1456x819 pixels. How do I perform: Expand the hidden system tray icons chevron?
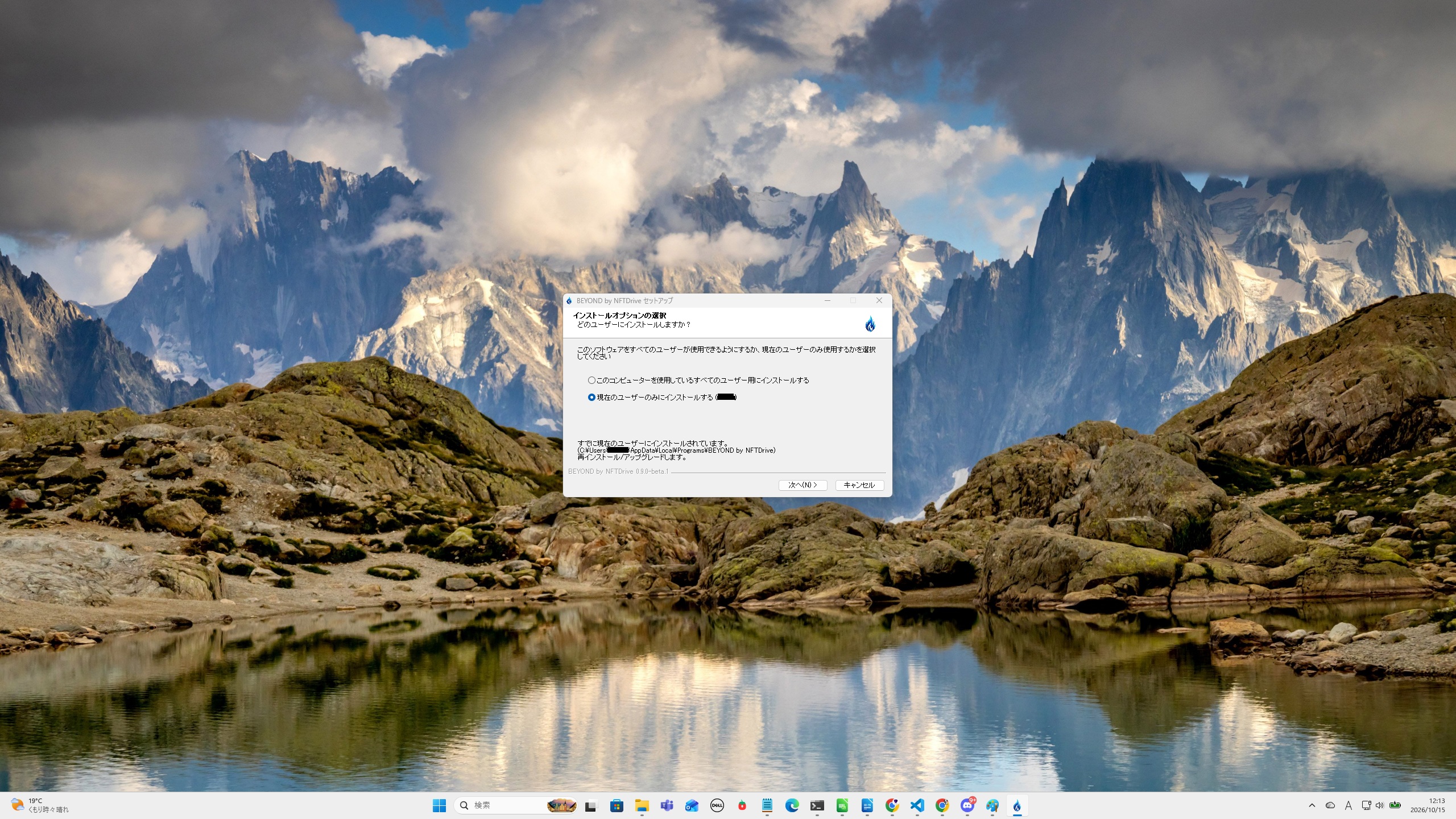(1312, 805)
